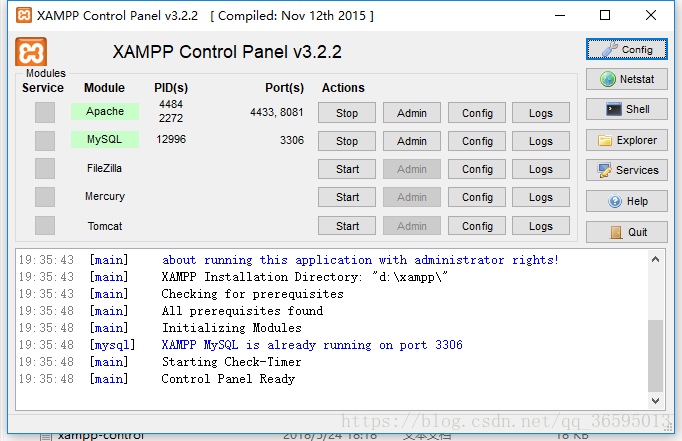Select the green Apache module label
The height and width of the screenshot is (441, 682).
coord(105,111)
